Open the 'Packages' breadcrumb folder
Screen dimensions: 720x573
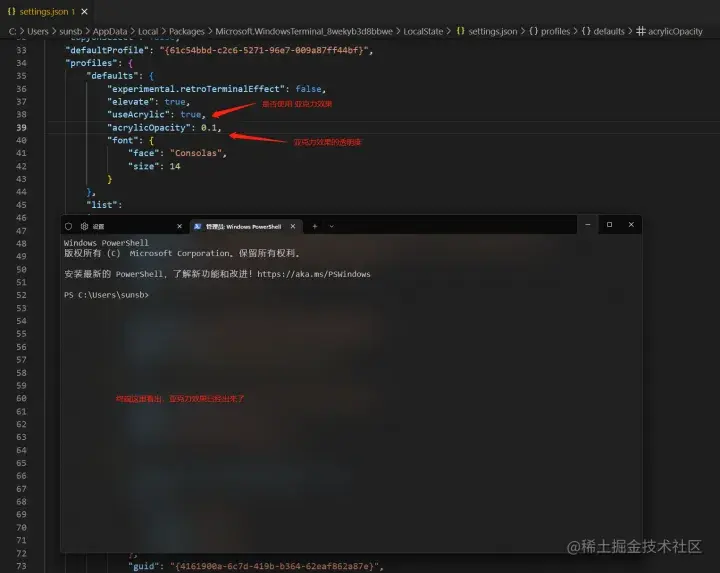(186, 31)
